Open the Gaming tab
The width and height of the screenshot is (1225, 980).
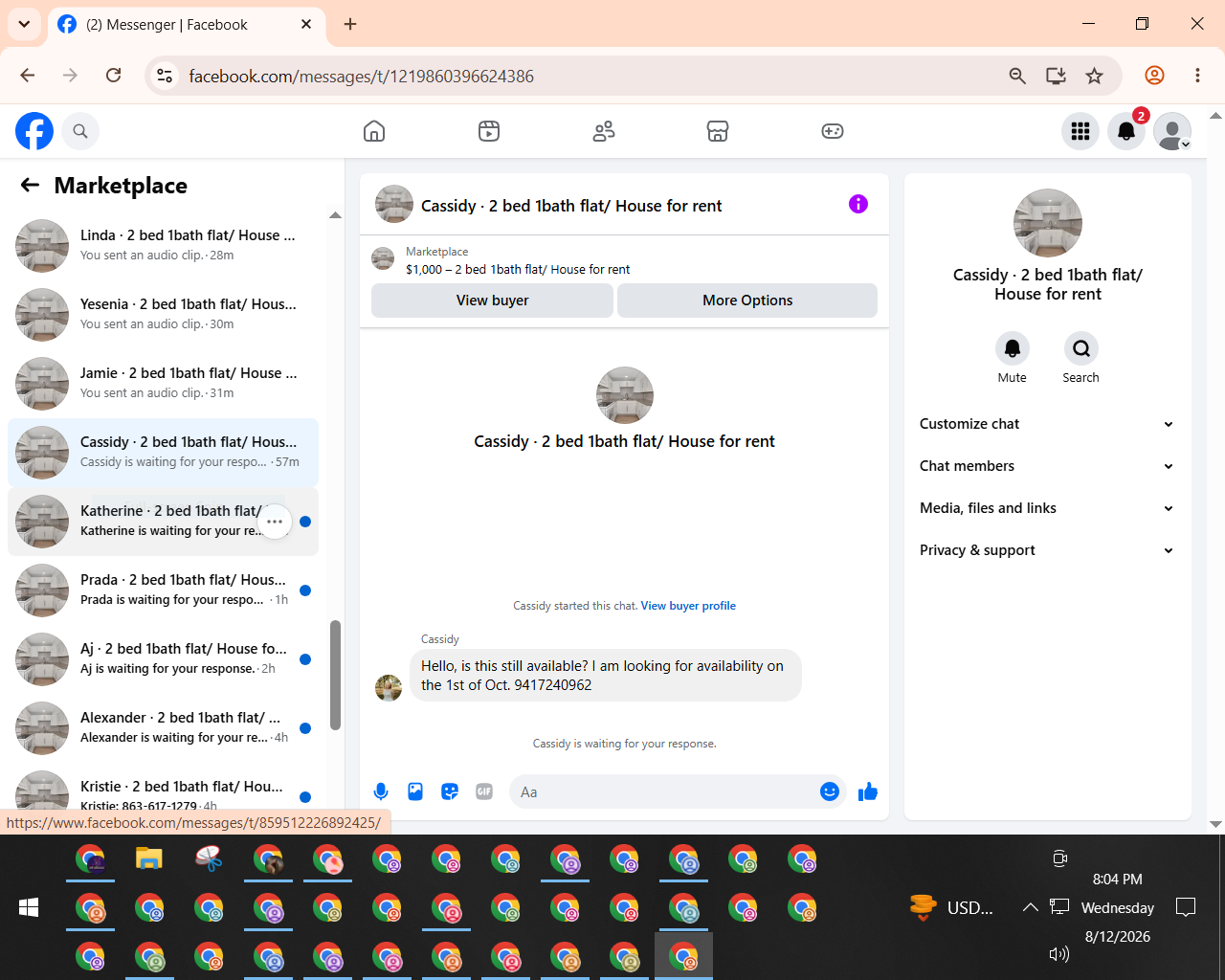point(833,131)
